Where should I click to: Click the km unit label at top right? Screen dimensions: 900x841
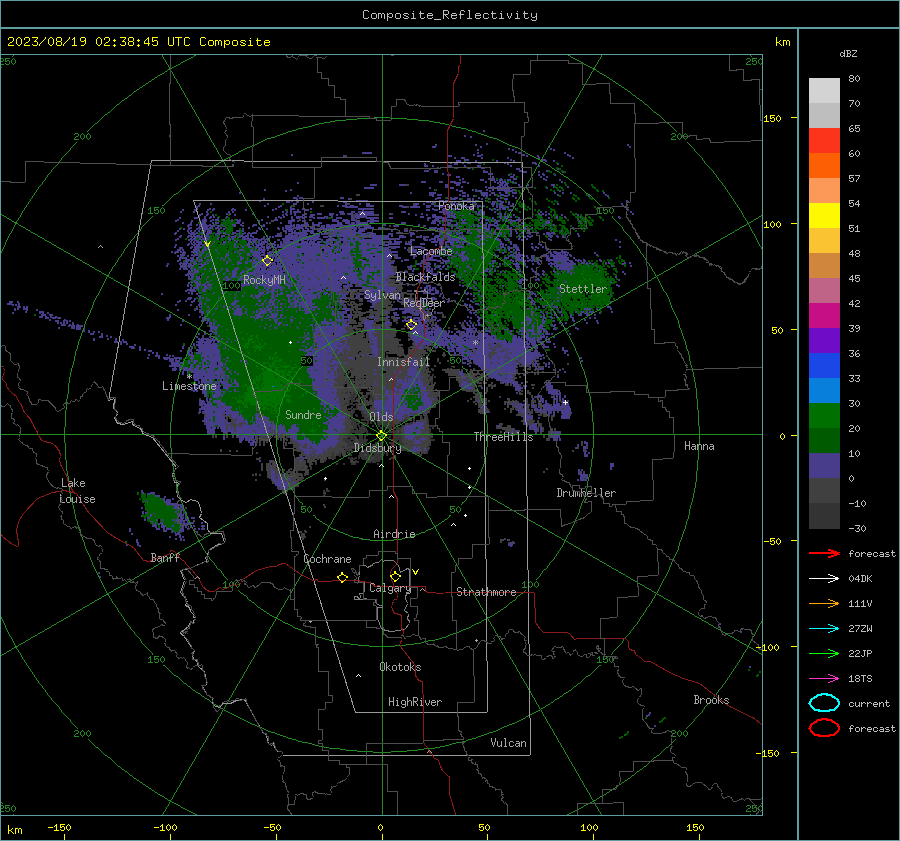(782, 42)
